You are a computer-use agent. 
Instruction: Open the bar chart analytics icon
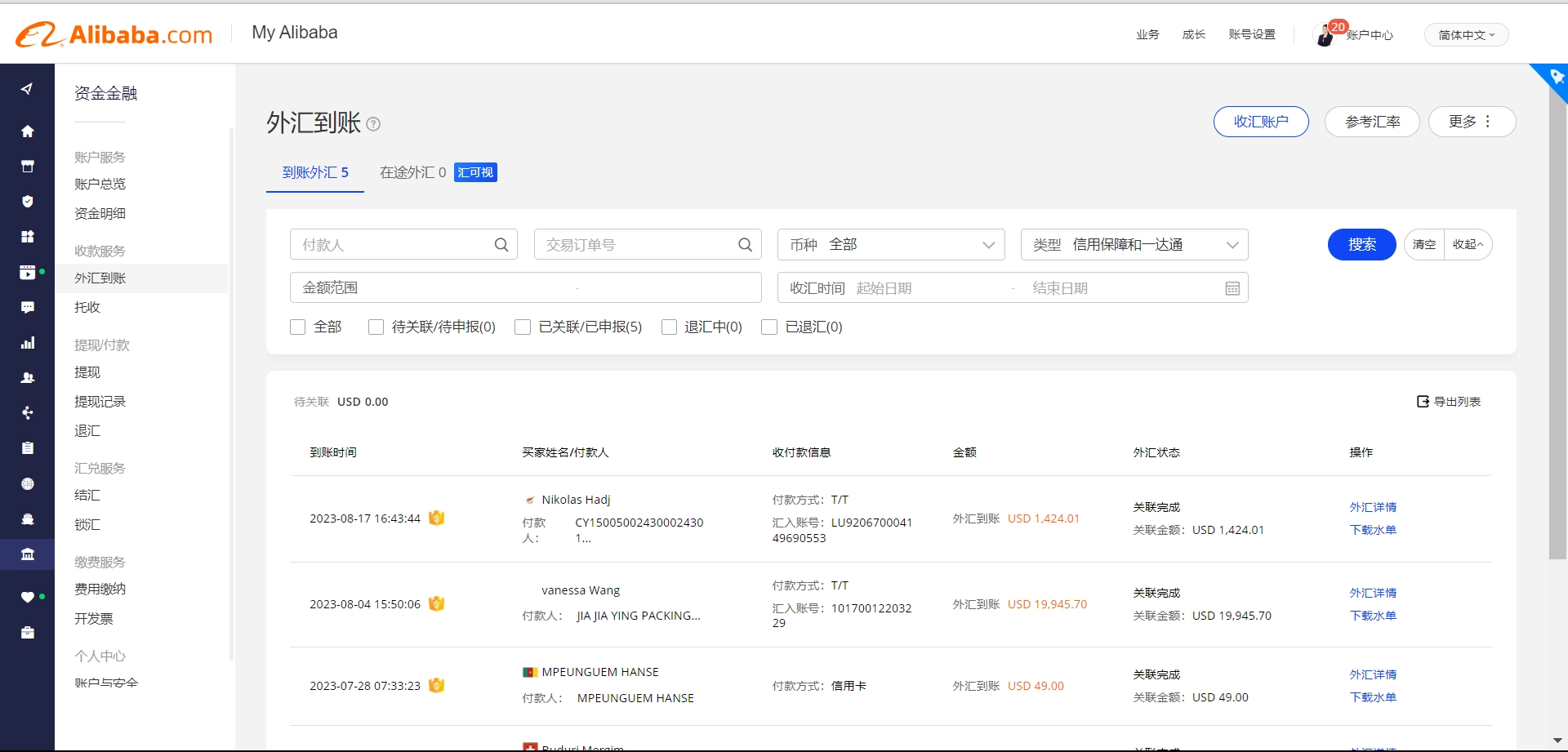(27, 343)
